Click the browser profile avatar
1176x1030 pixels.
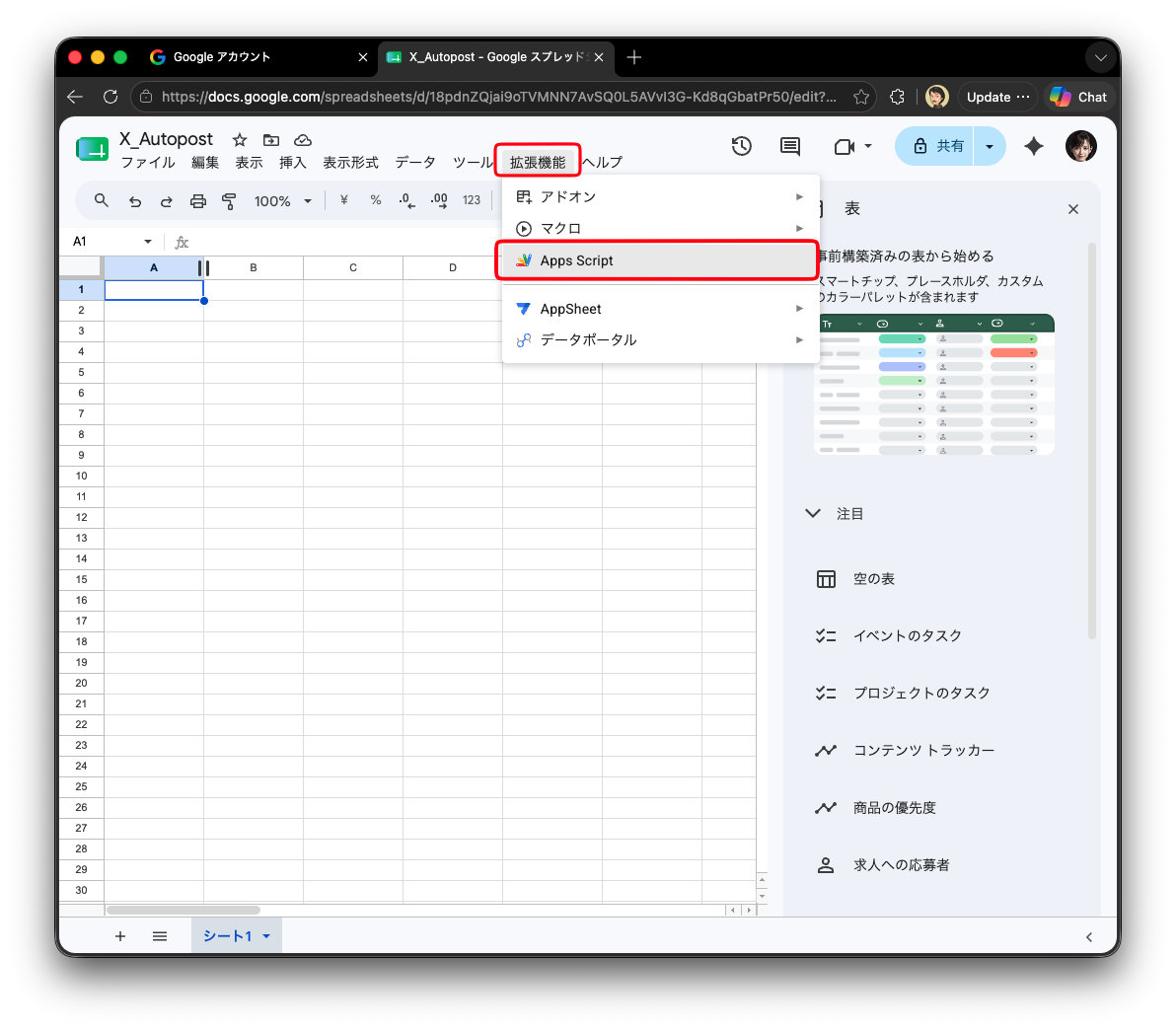click(936, 97)
